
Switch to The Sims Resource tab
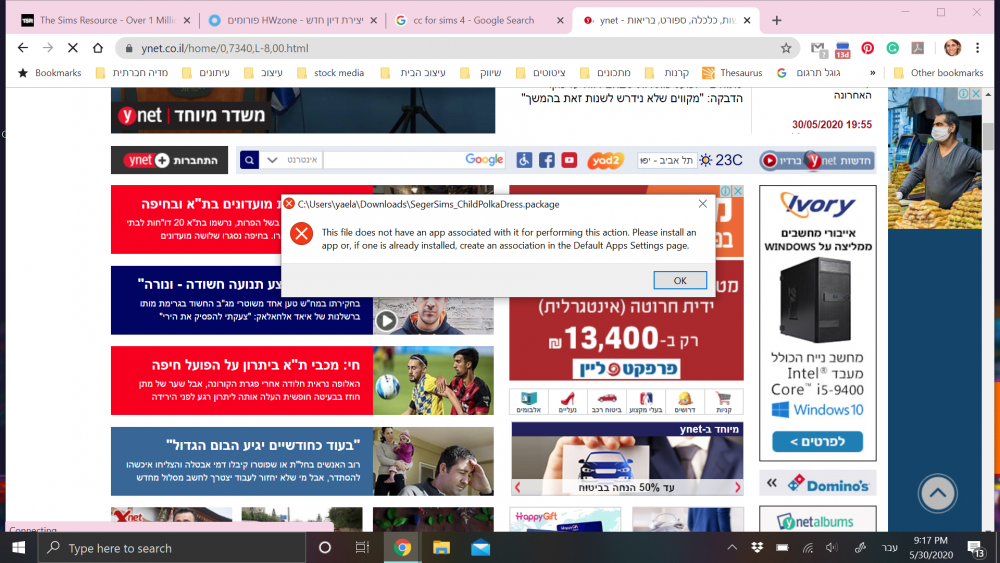[x=106, y=20]
